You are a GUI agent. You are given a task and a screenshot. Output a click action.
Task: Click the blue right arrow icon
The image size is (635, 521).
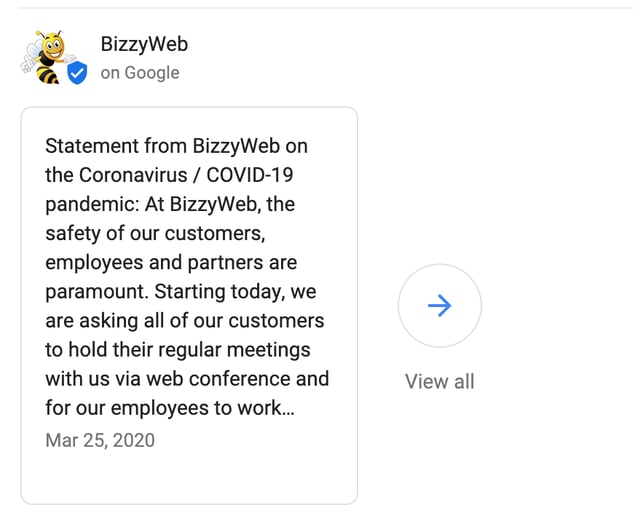[440, 306]
